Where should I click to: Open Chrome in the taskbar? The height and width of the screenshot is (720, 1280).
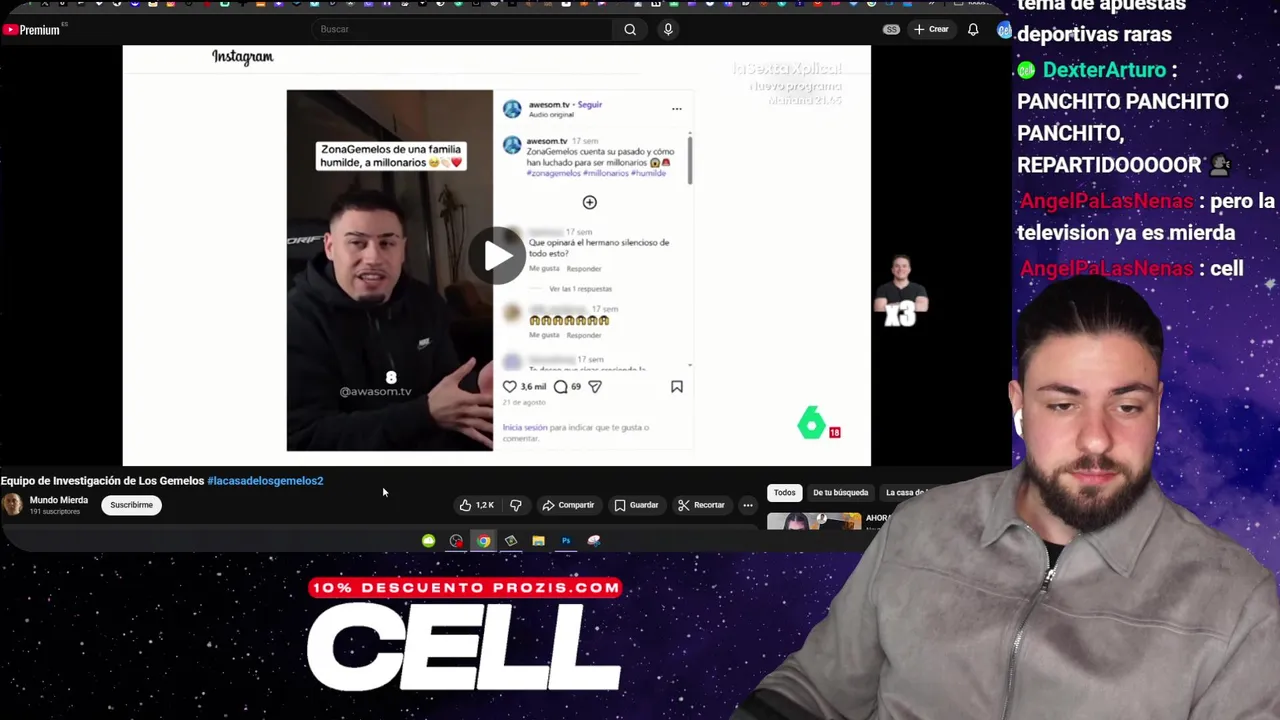pos(483,541)
